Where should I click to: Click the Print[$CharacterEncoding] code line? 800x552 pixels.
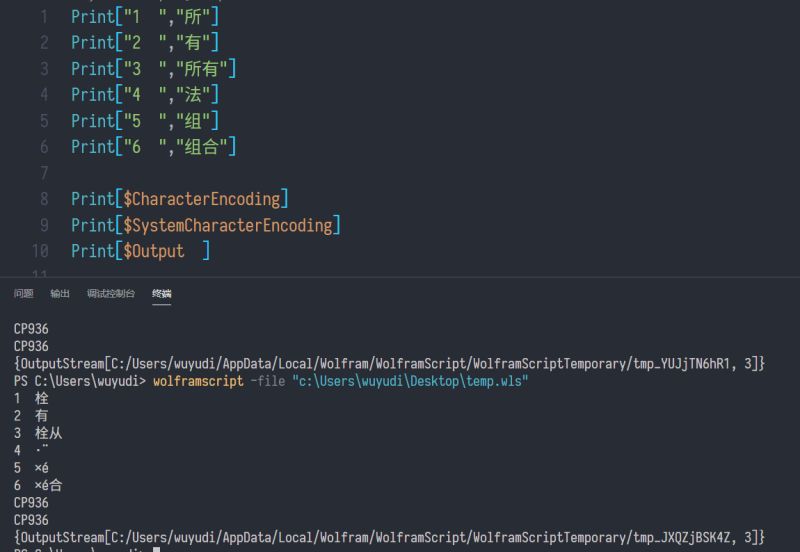click(180, 199)
